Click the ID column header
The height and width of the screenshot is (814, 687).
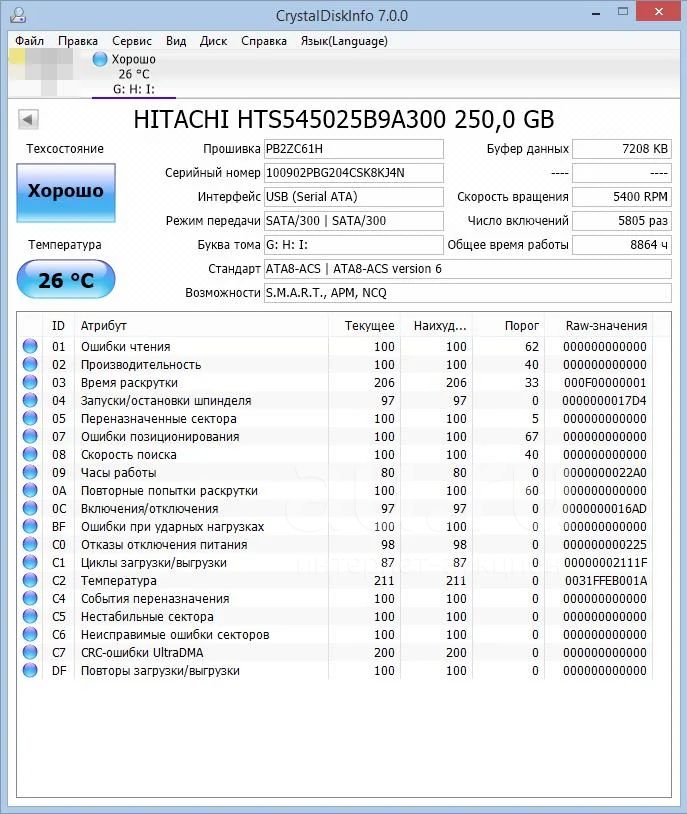[x=58, y=325]
